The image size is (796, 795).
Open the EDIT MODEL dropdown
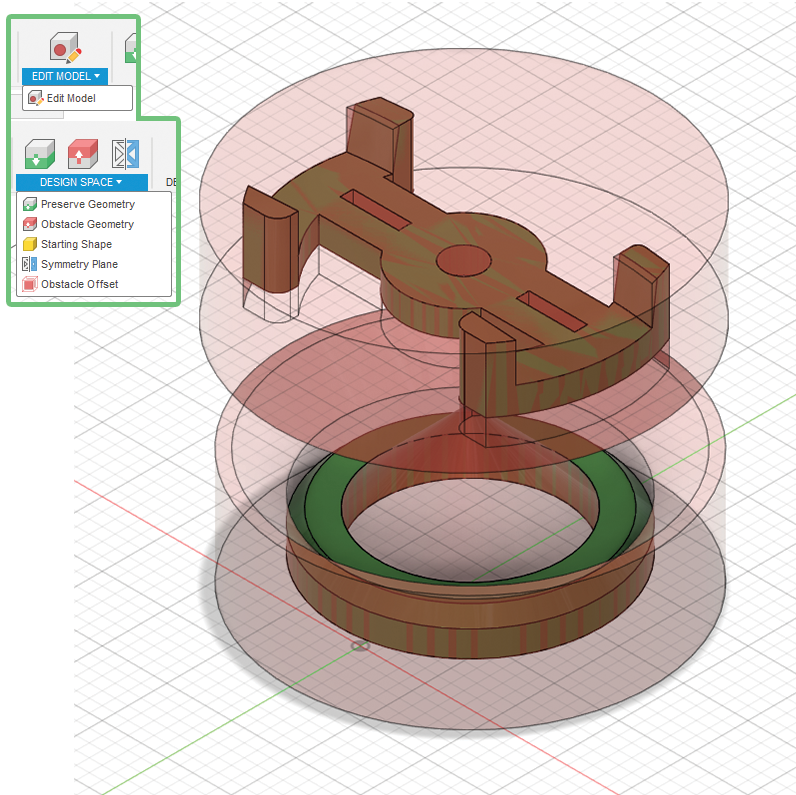point(65,76)
